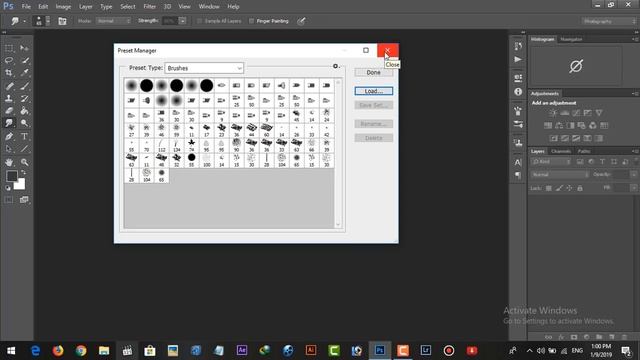
Task: Select the Smudge tool in toolbox
Action: tap(9, 123)
